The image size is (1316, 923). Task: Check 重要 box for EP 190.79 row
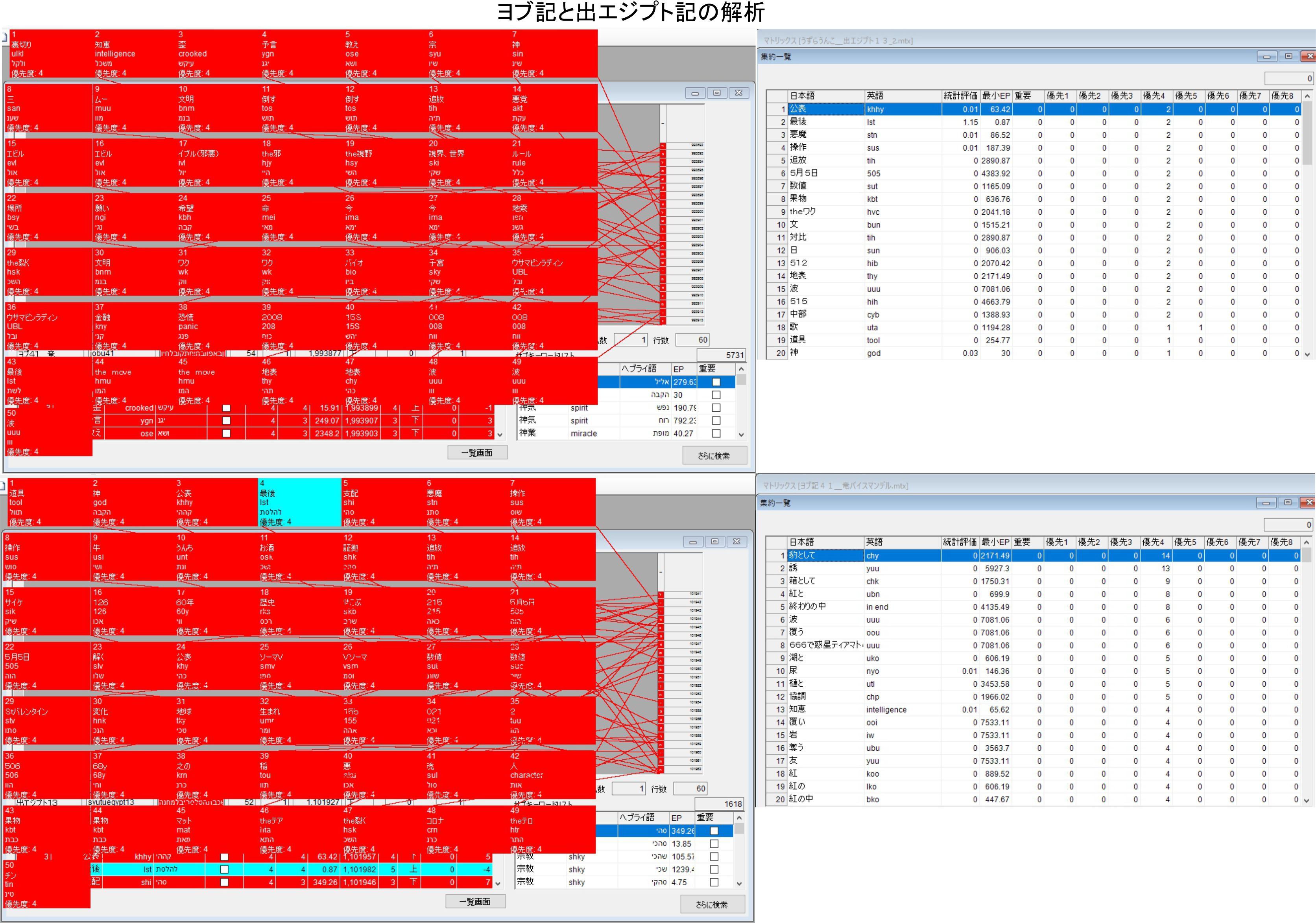click(716, 408)
